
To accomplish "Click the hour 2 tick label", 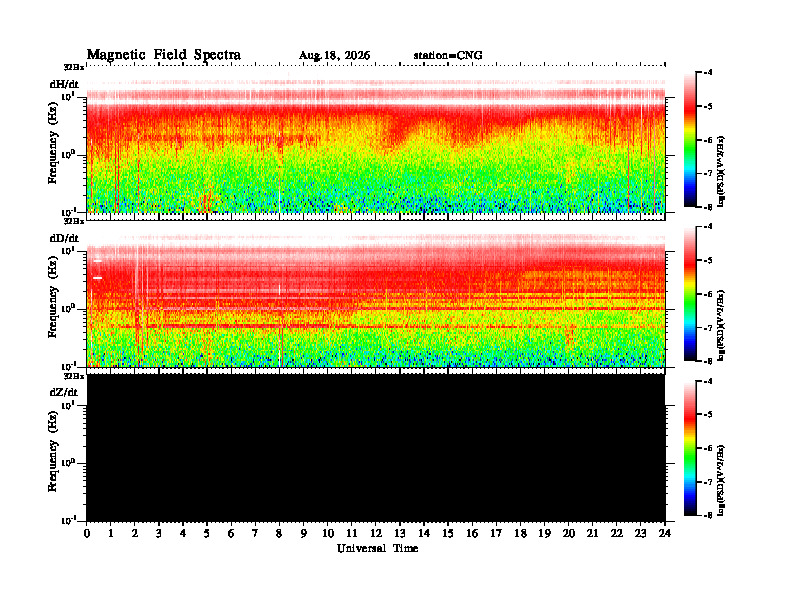I will pyautogui.click(x=135, y=534).
